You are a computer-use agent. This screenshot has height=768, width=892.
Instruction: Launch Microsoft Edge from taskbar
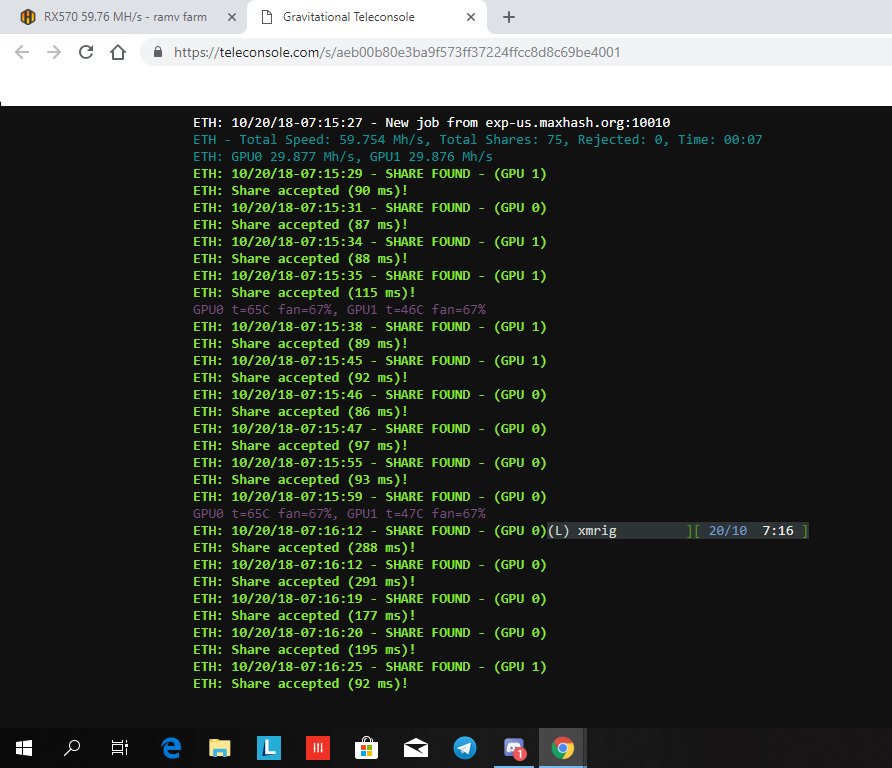tap(171, 748)
